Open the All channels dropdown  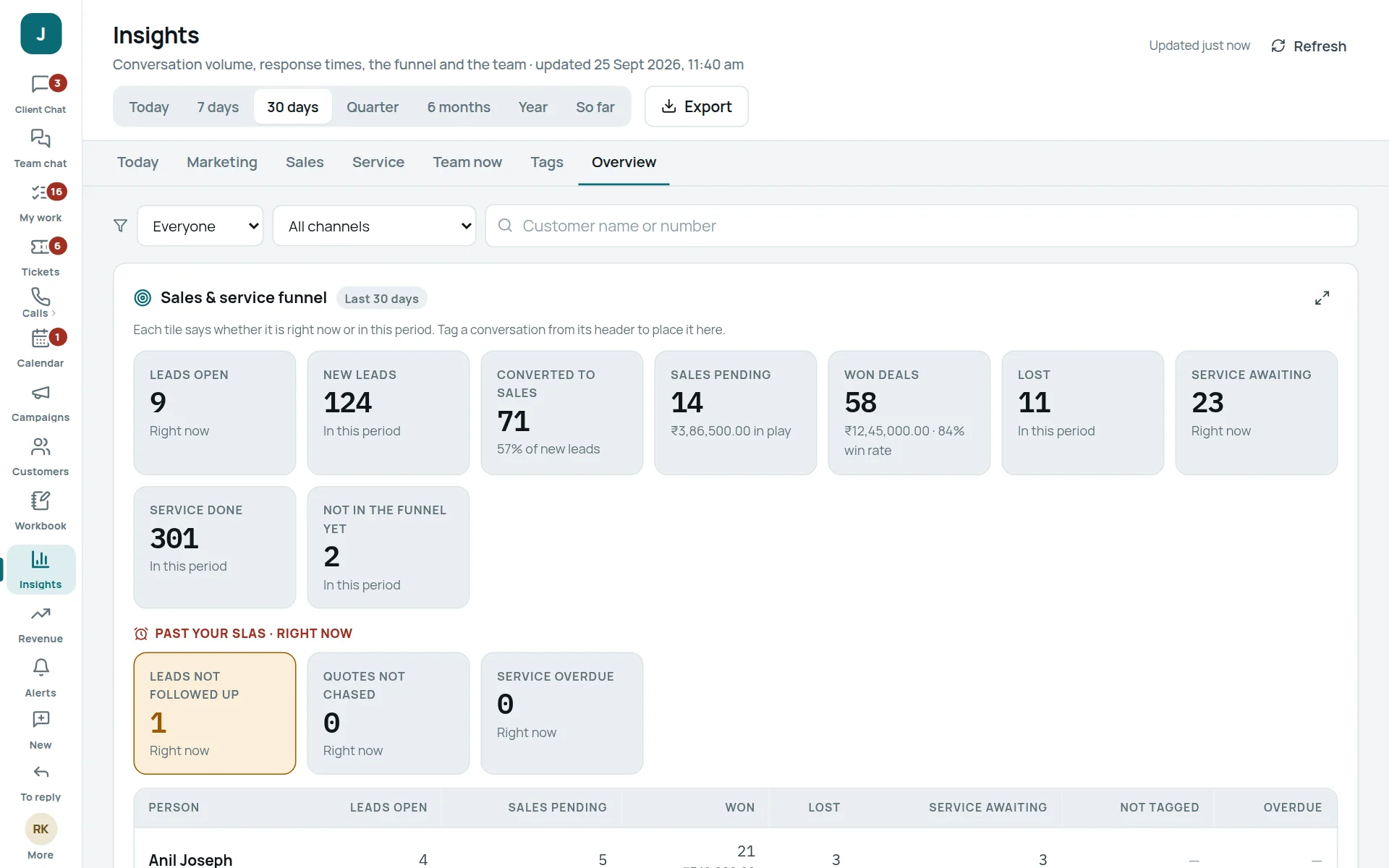coord(374,226)
